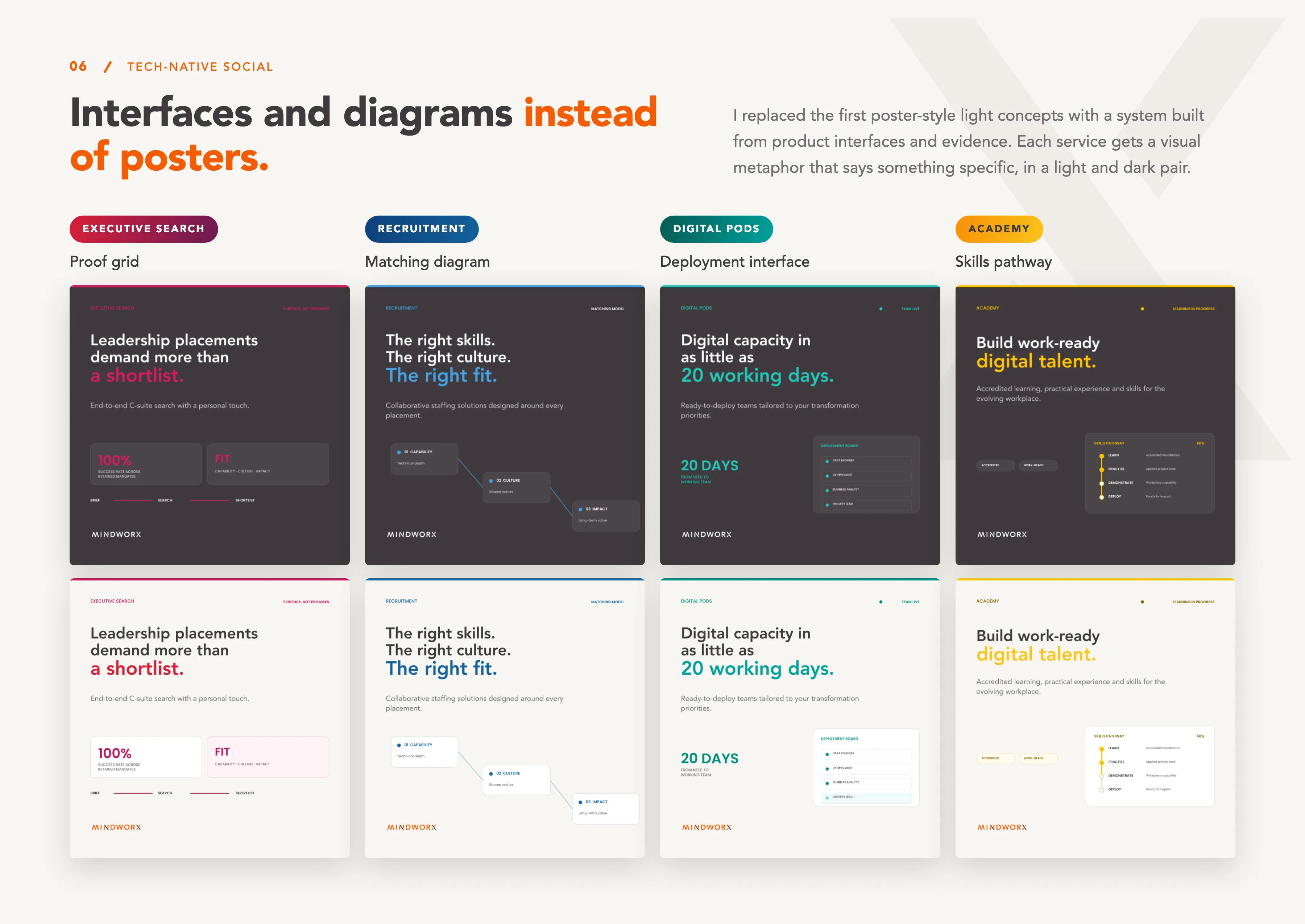Click '20 DAYS' stat in dark Digital Pods card
Image resolution: width=1305 pixels, height=924 pixels.
point(709,466)
